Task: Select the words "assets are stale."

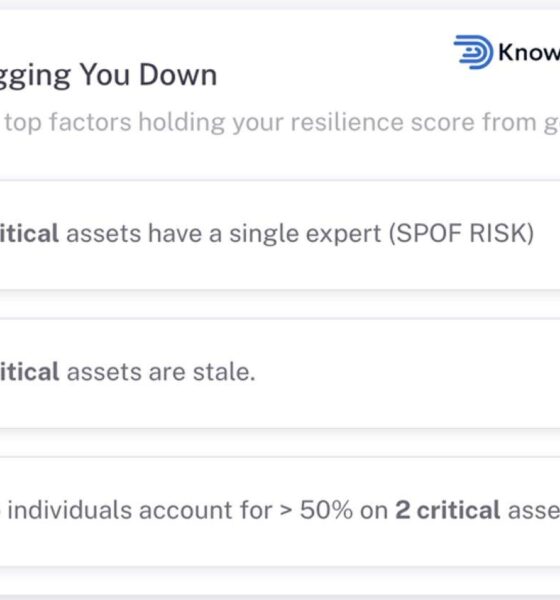Action: click(161, 372)
